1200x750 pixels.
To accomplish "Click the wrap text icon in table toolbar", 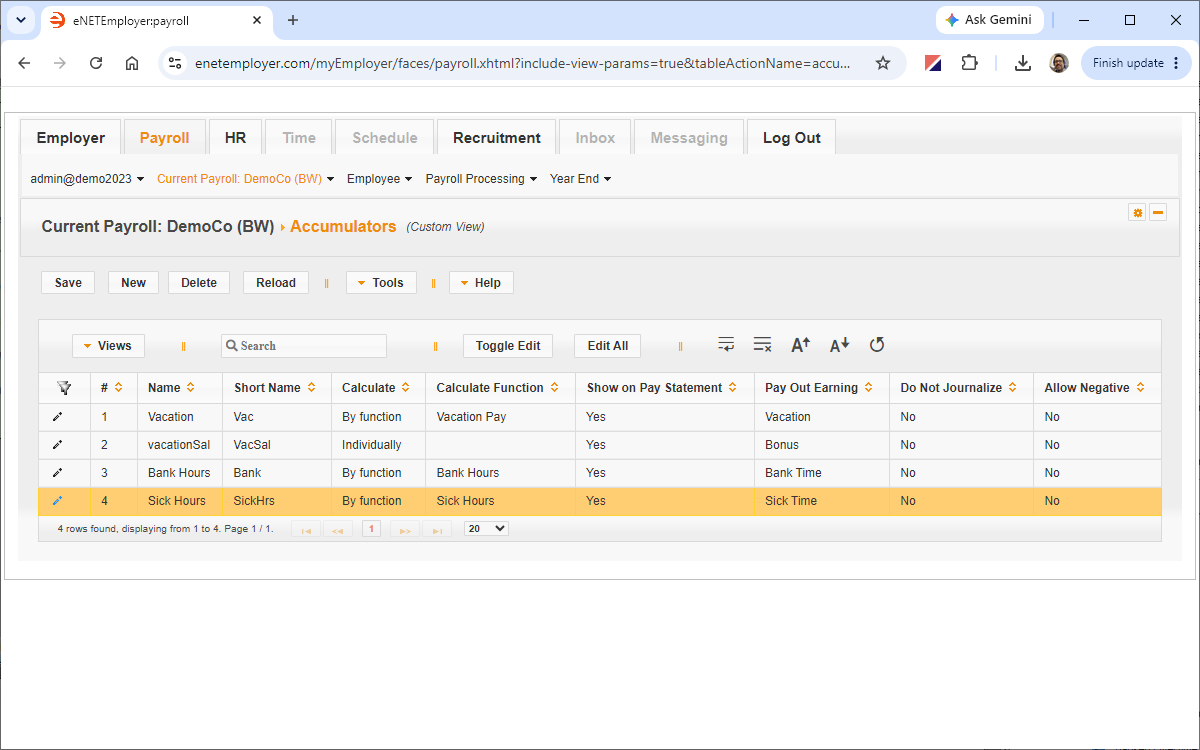I will (727, 345).
